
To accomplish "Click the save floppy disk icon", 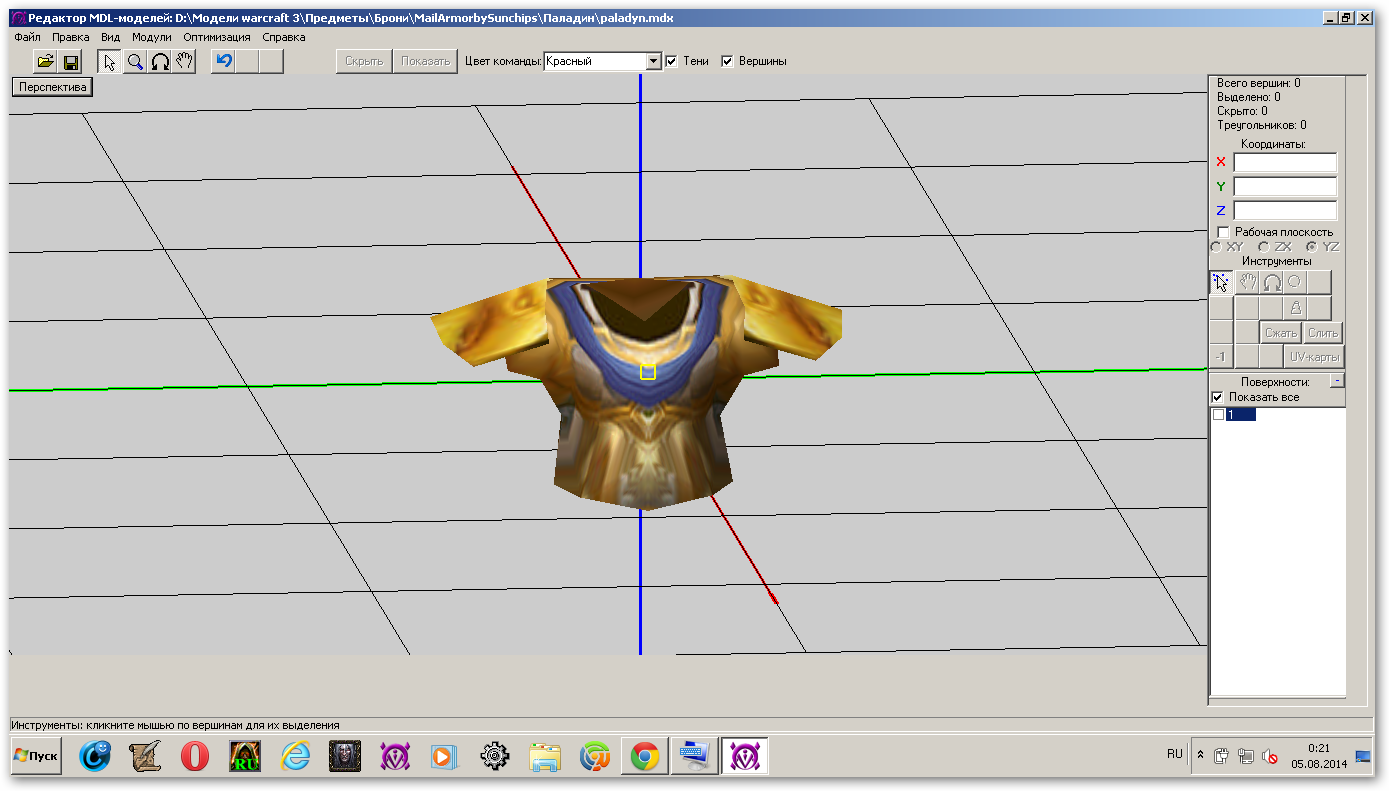I will point(71,62).
